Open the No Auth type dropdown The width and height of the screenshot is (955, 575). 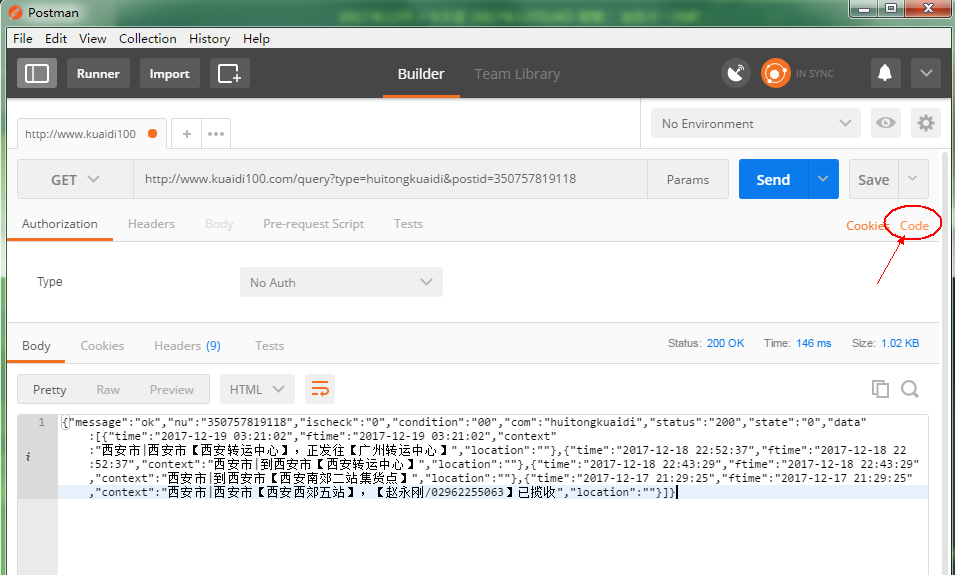coord(341,282)
